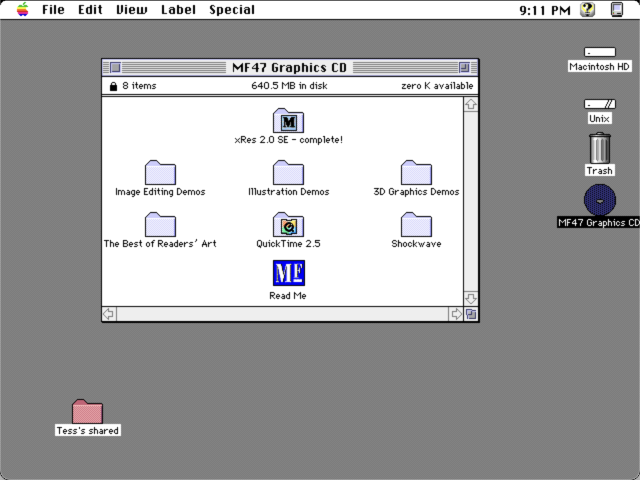The height and width of the screenshot is (480, 640).
Task: Click the window size box in corner
Action: 471,314
